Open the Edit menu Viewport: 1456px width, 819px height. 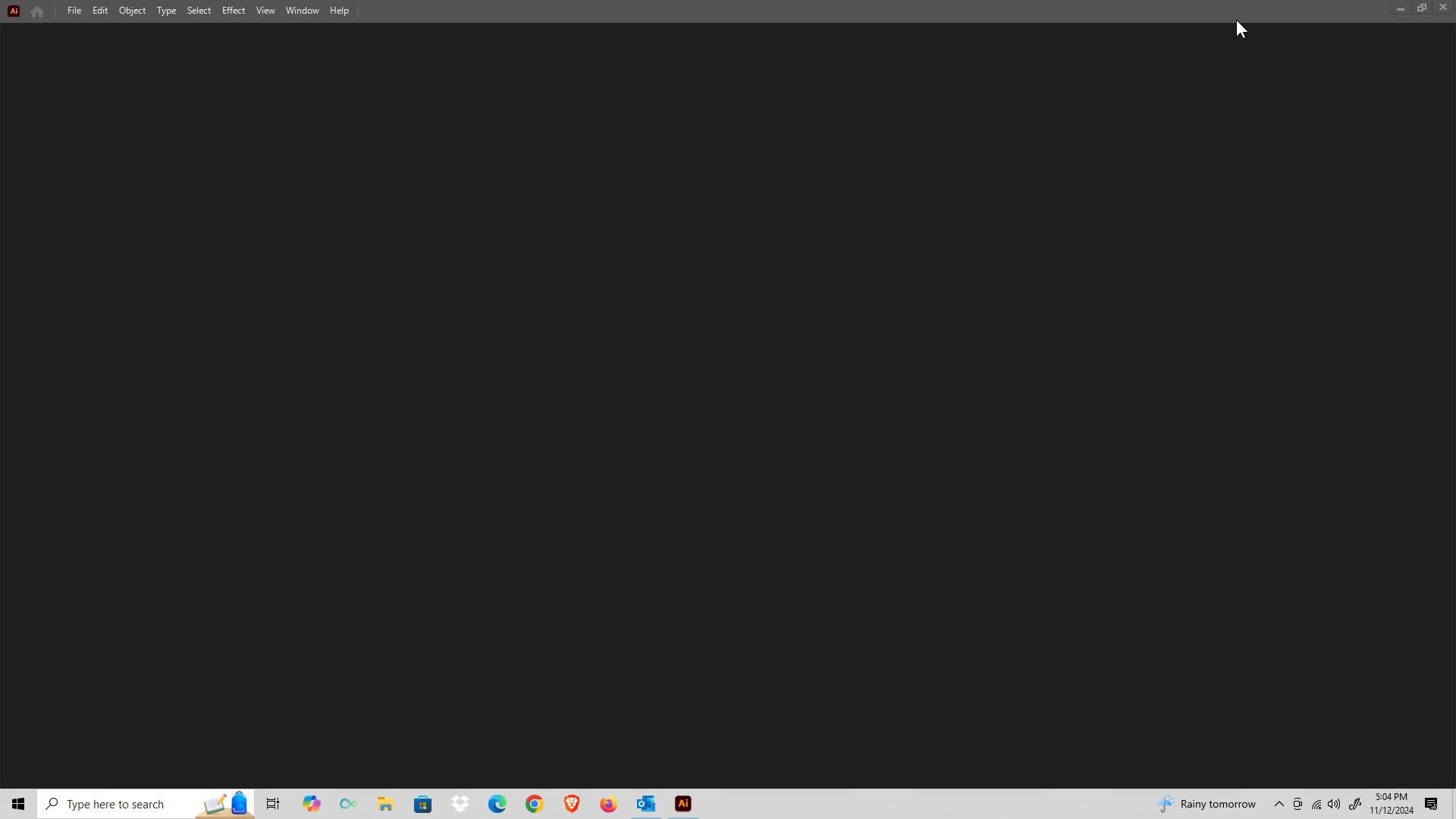pyautogui.click(x=100, y=11)
